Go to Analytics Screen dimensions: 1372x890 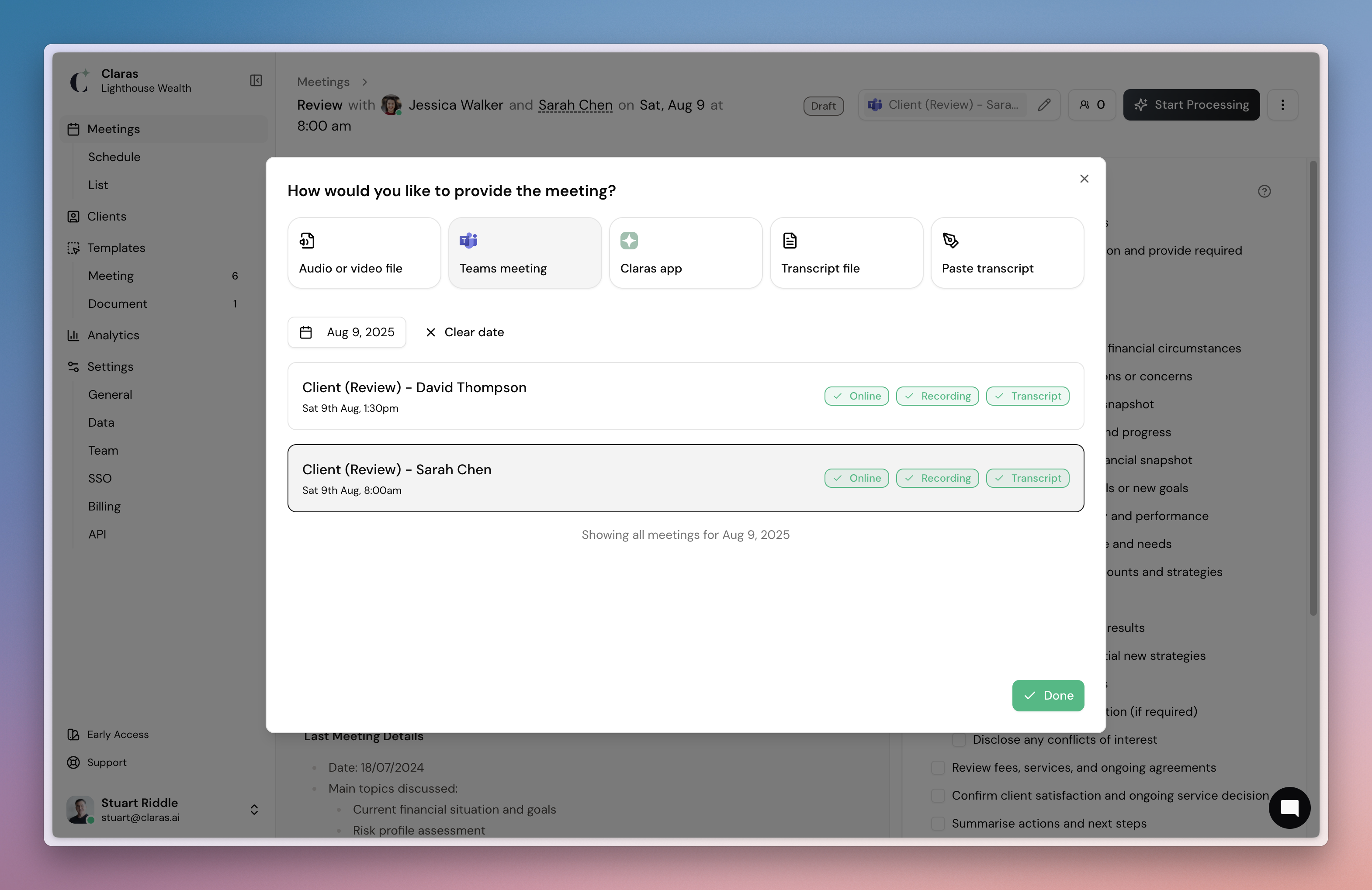[x=113, y=335]
